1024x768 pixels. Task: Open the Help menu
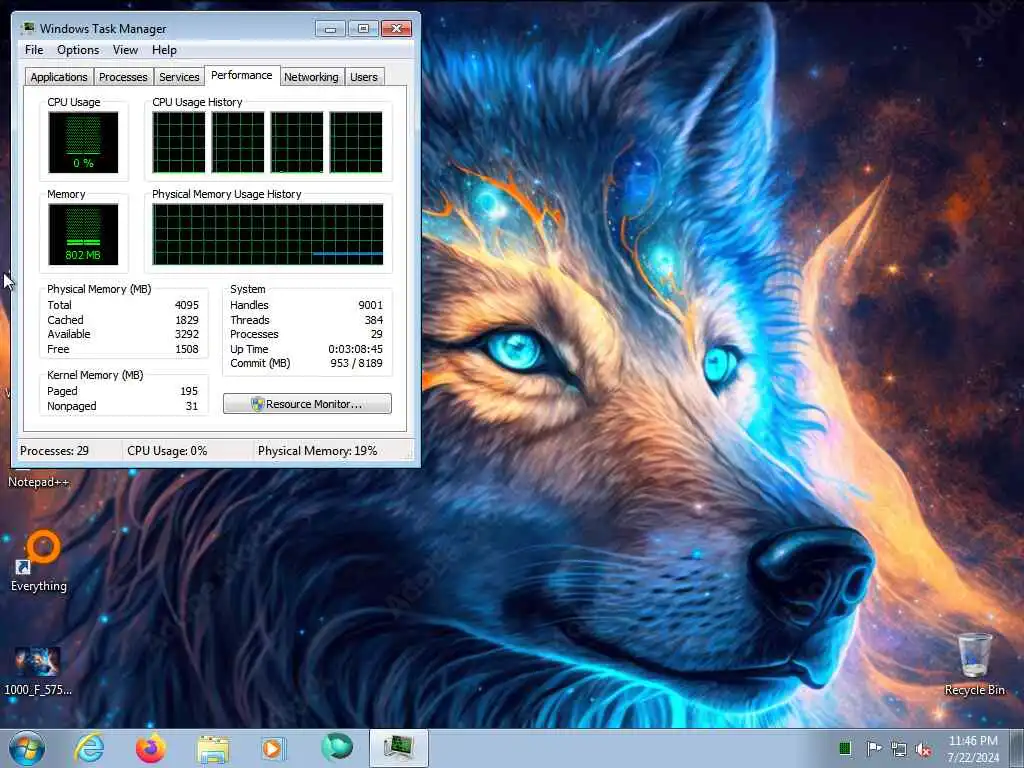pos(164,50)
